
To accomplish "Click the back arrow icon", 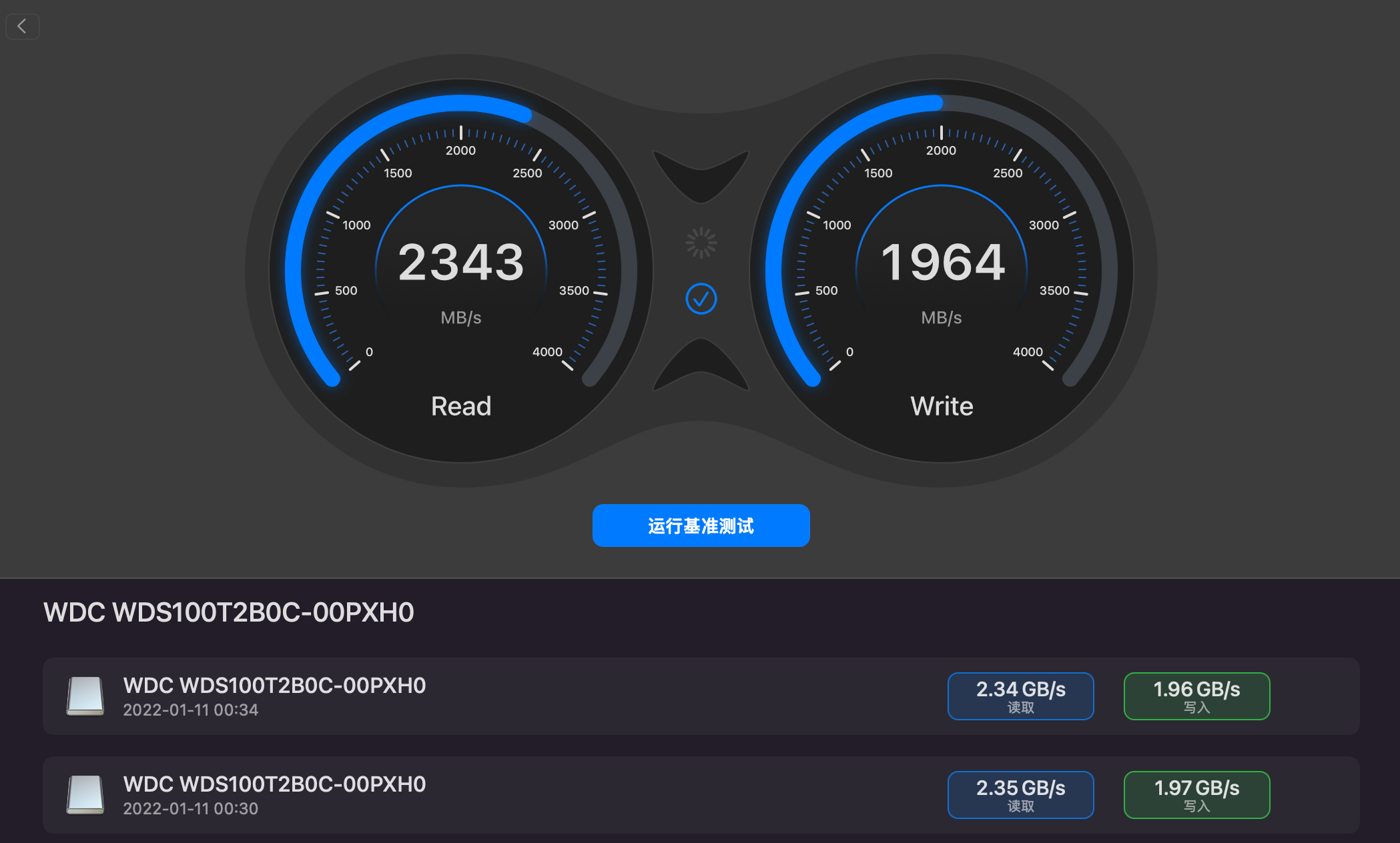I will (x=23, y=27).
